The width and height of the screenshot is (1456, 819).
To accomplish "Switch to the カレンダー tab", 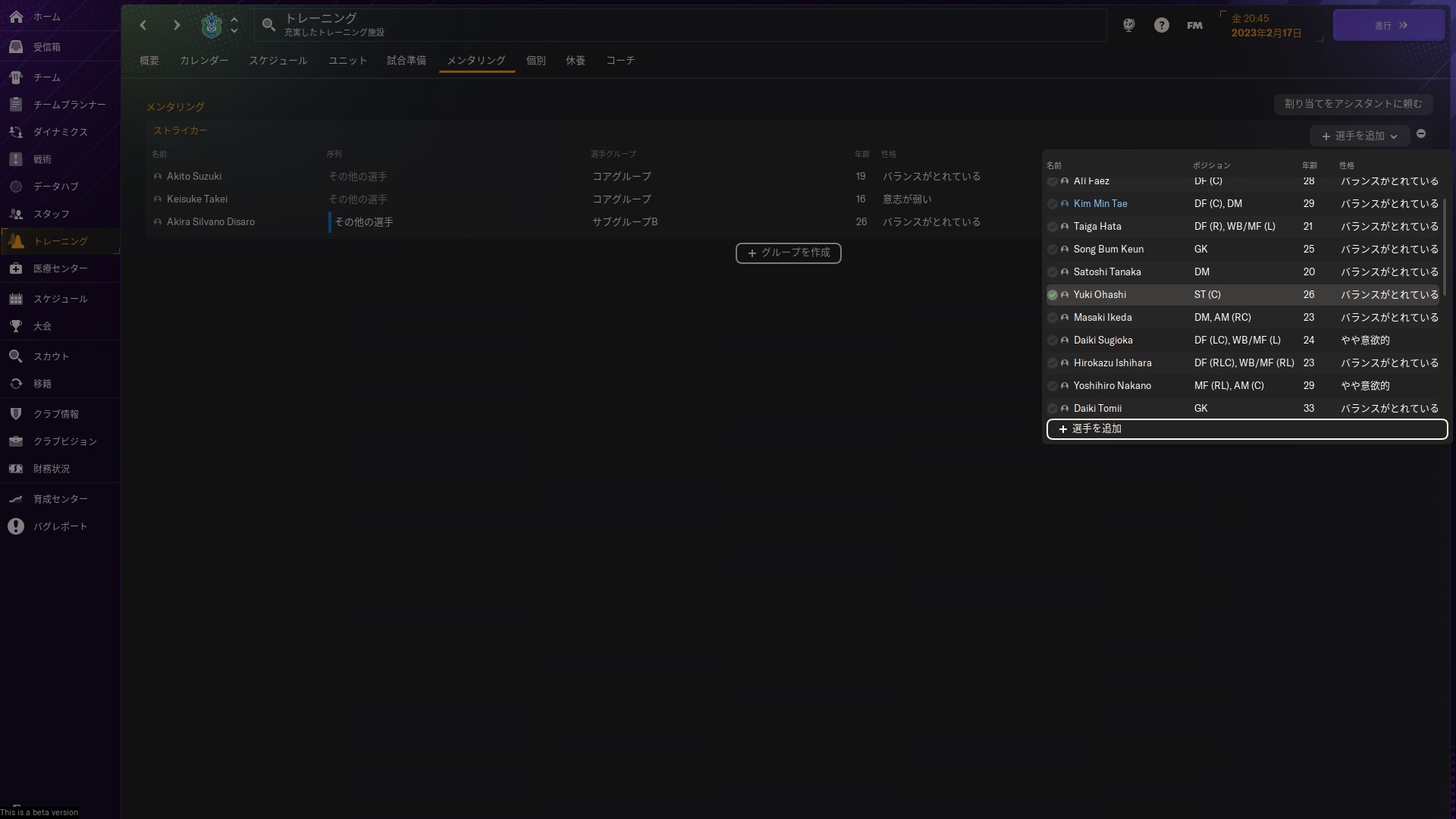I will (x=203, y=61).
